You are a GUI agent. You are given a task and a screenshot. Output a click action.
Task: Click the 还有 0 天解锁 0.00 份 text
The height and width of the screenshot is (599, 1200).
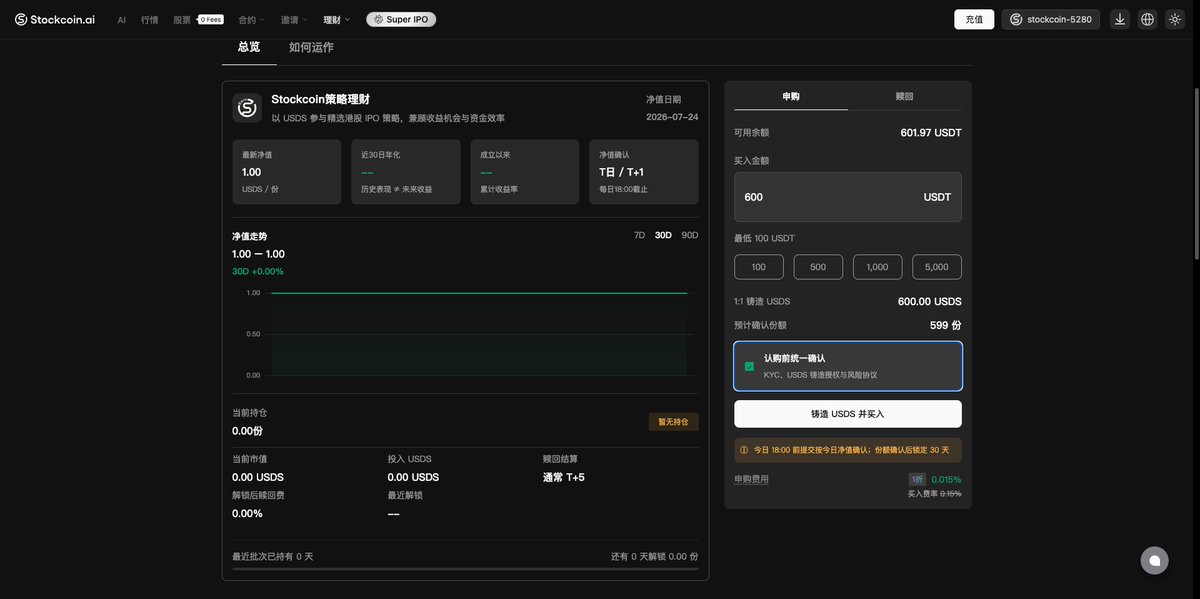pyautogui.click(x=655, y=556)
